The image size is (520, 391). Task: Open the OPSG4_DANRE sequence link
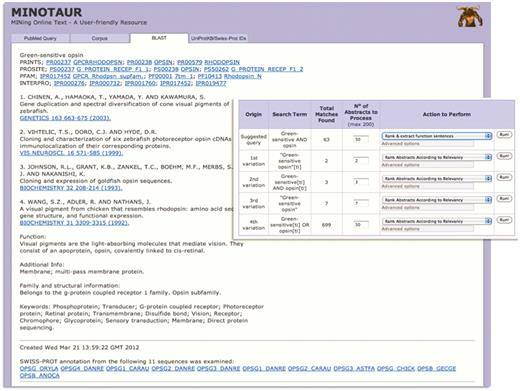82,369
